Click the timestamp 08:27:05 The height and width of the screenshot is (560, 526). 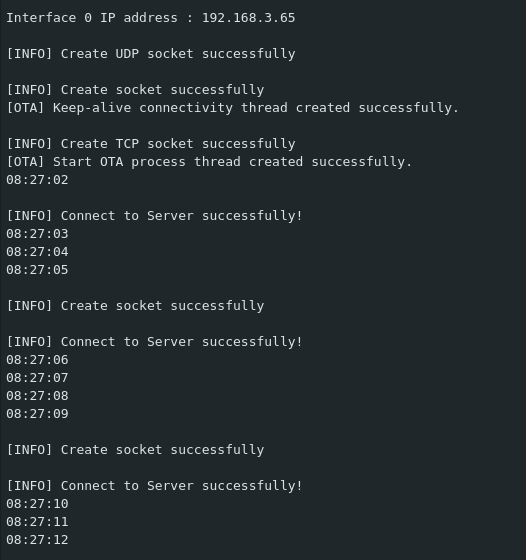(x=37, y=270)
